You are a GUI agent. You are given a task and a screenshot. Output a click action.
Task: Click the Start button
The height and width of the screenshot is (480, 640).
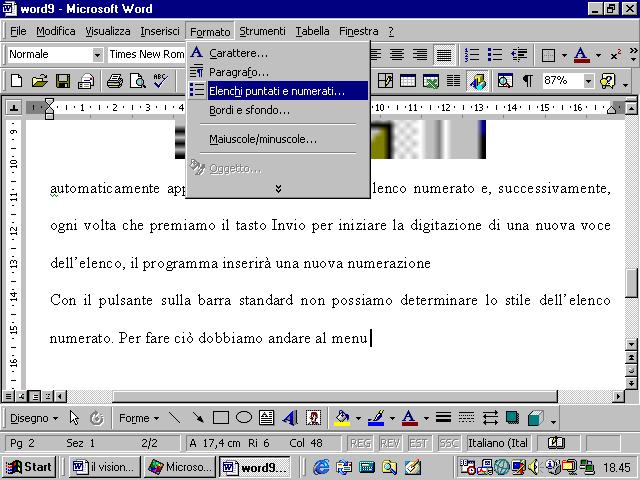[29, 467]
